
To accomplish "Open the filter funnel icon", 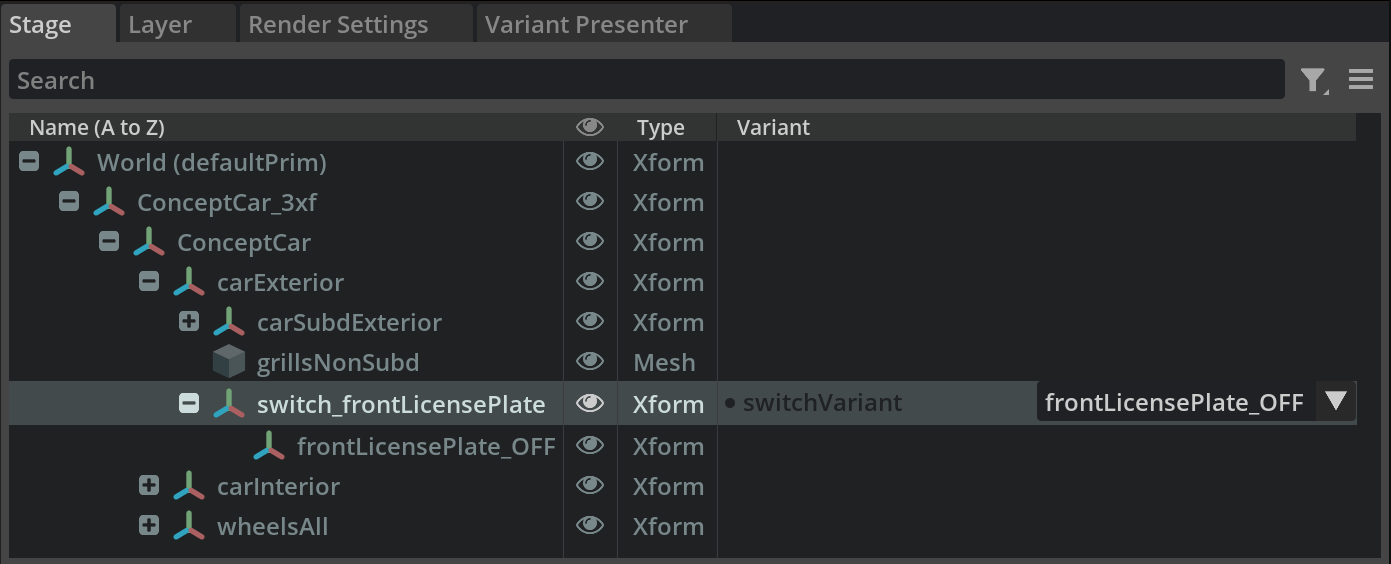I will 1314,80.
